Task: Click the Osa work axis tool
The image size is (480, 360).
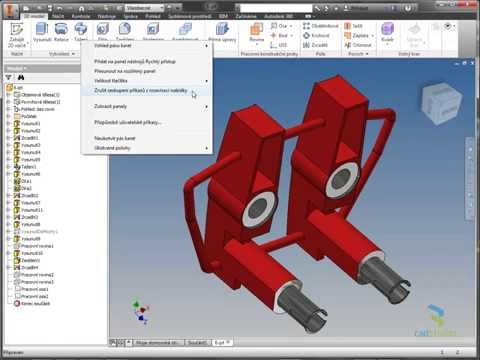Action: pos(281,26)
